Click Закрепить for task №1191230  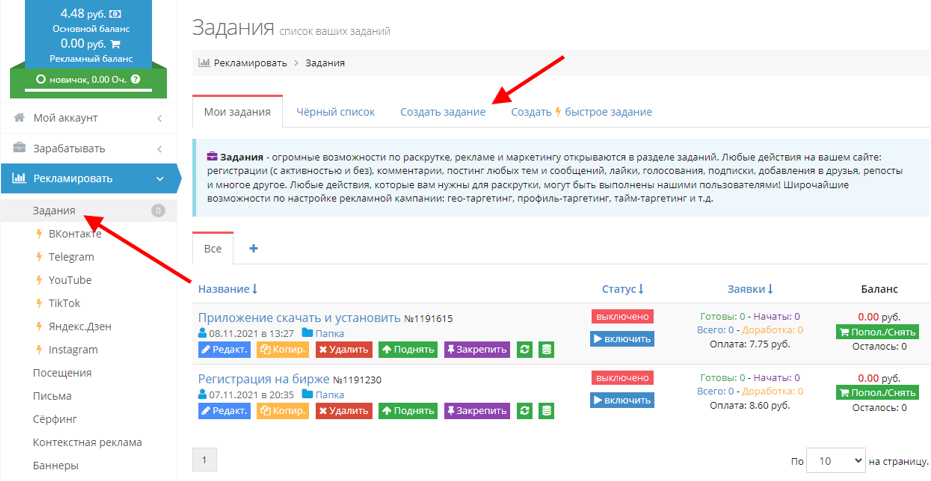[x=477, y=411]
